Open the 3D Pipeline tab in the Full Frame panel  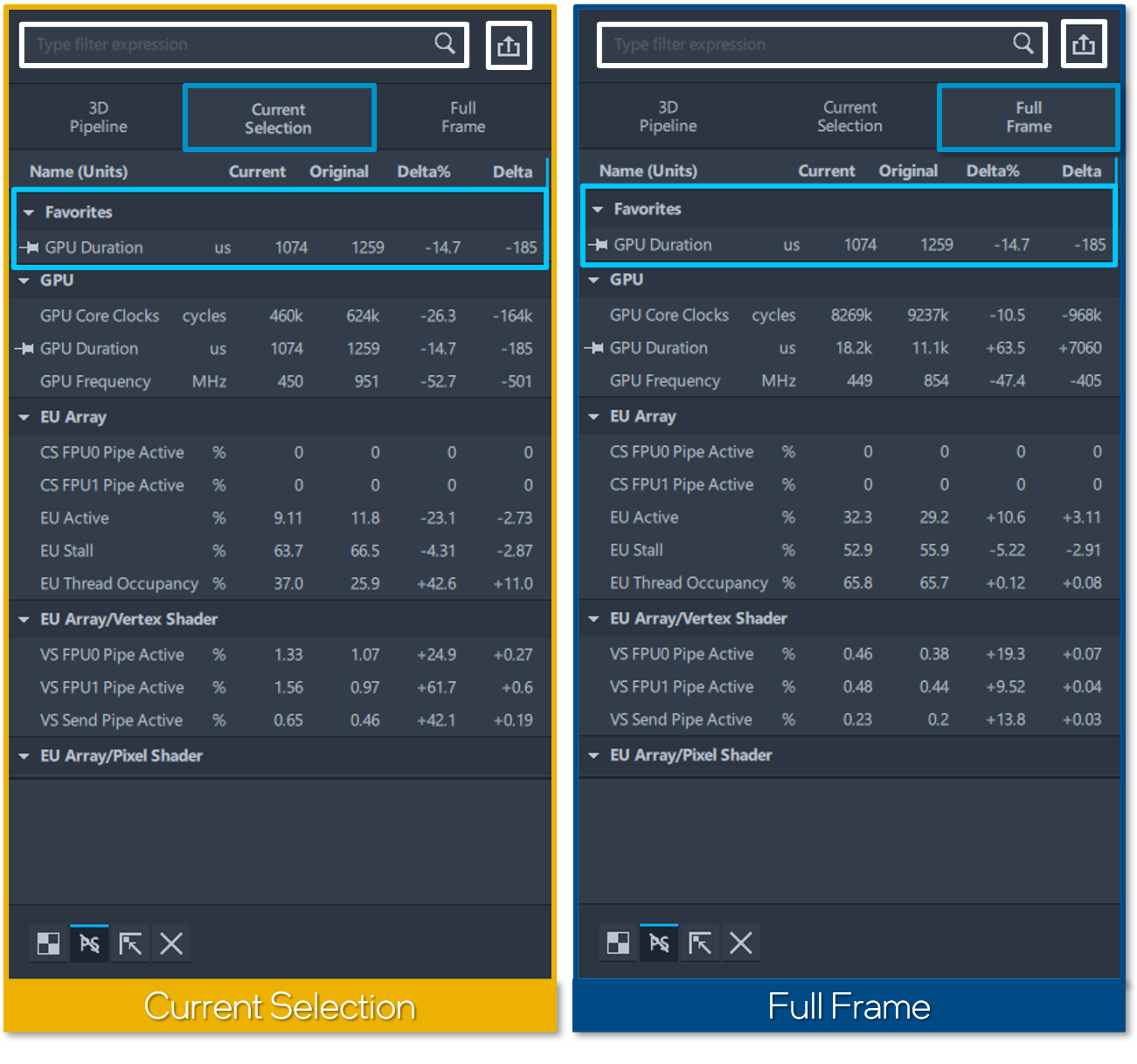(668, 116)
